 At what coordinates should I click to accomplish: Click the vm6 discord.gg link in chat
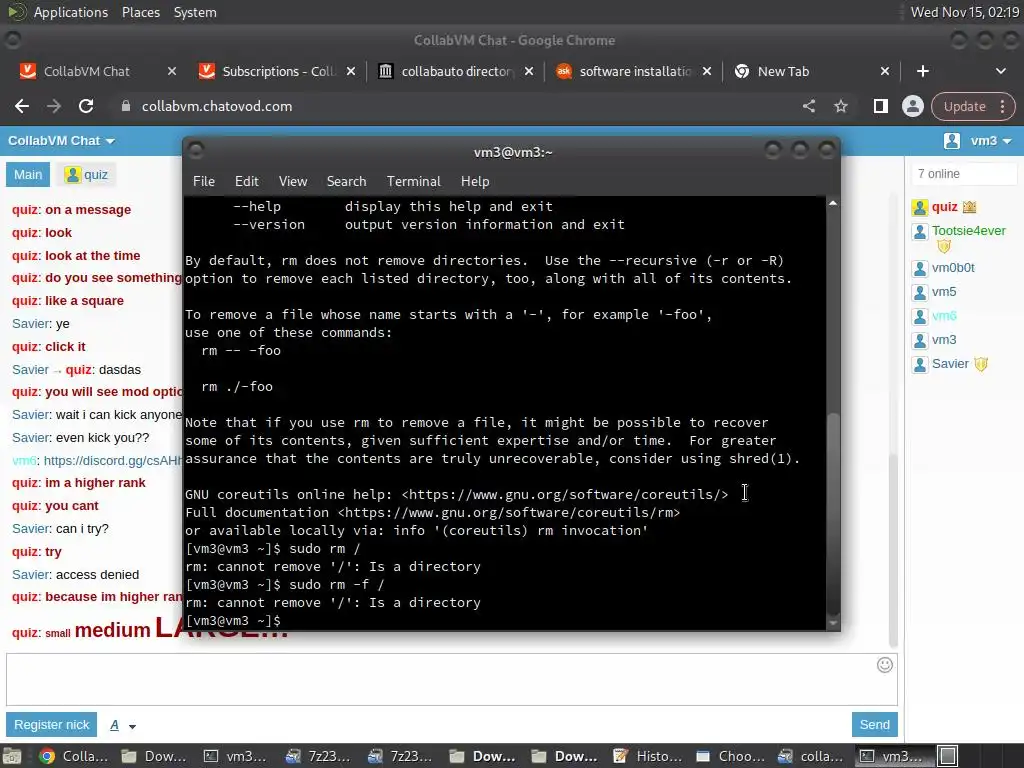coord(112,460)
